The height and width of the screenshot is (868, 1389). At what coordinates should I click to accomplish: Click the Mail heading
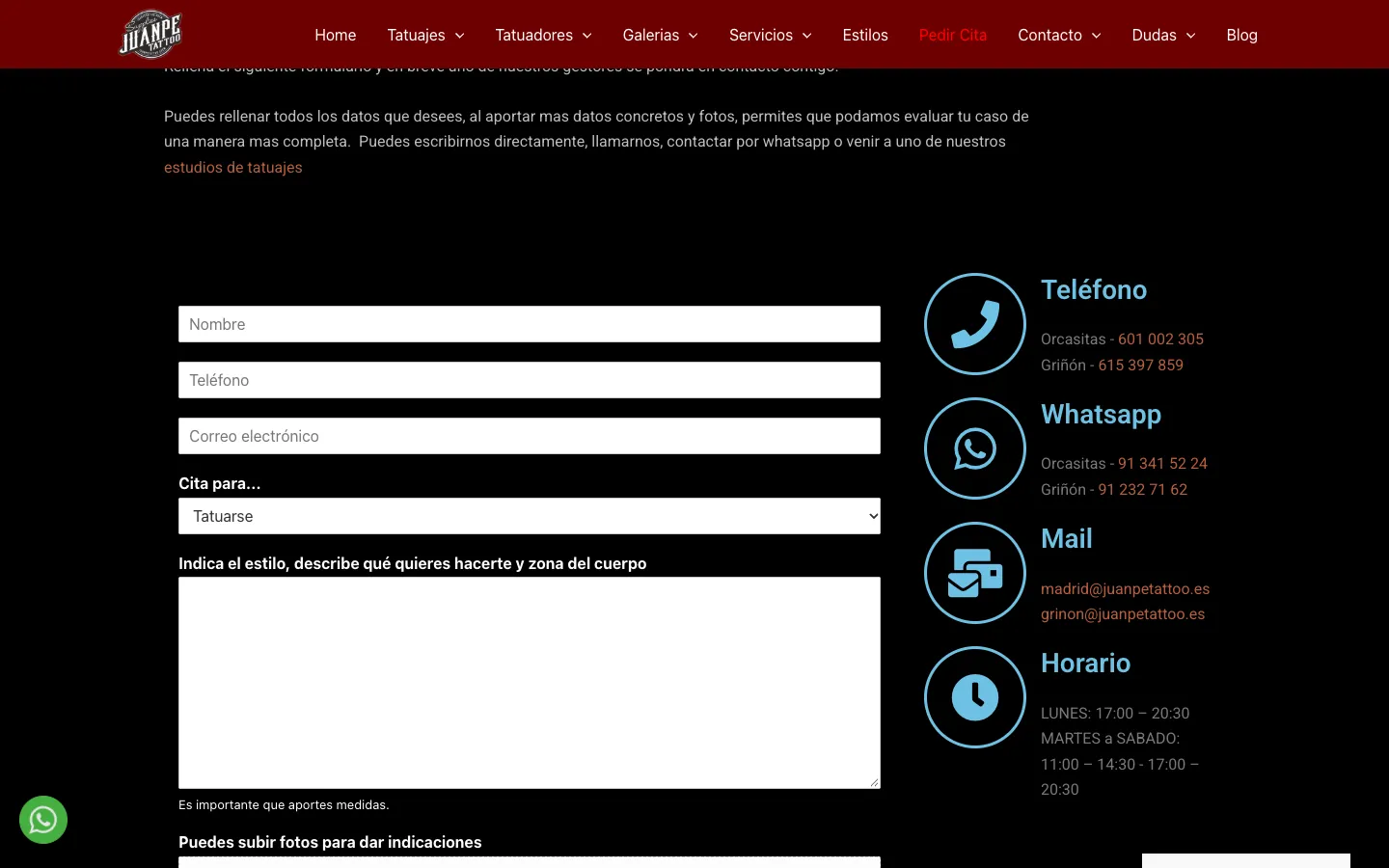point(1067,539)
